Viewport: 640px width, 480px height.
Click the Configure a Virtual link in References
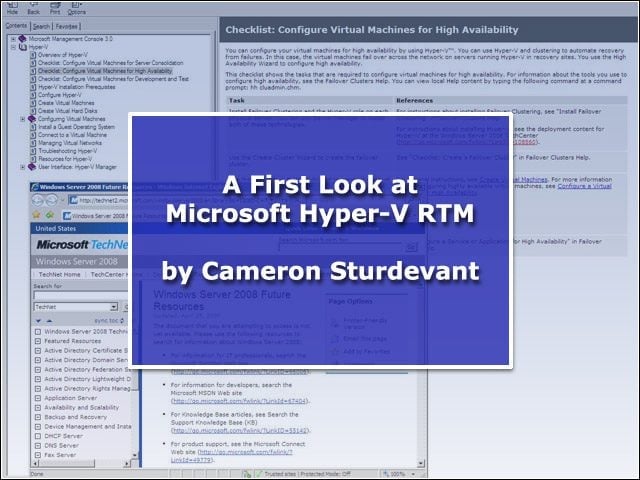click(x=584, y=186)
